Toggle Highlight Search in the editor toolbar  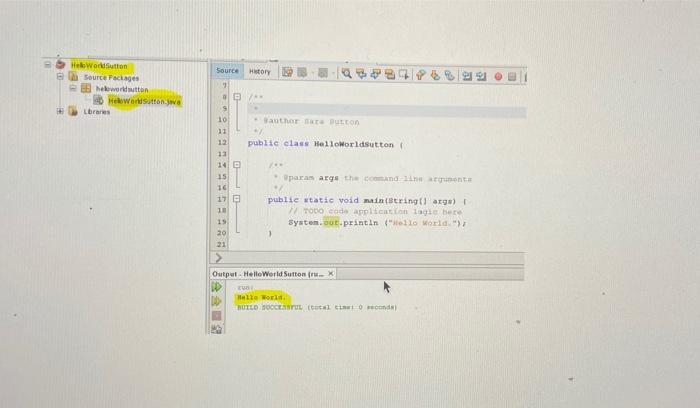pos(390,75)
